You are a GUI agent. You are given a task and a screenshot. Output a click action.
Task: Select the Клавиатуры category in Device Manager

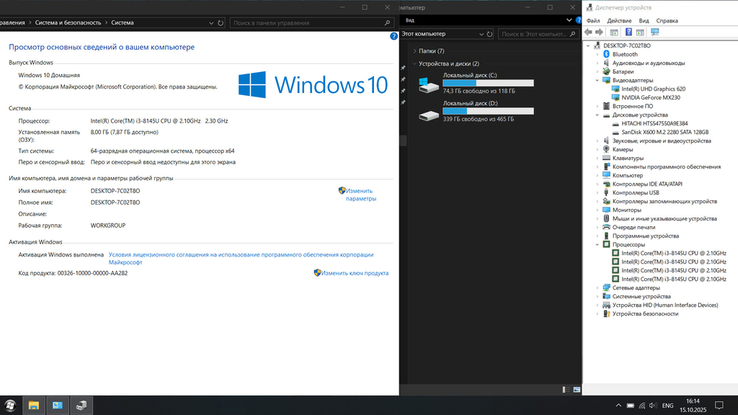[628, 158]
